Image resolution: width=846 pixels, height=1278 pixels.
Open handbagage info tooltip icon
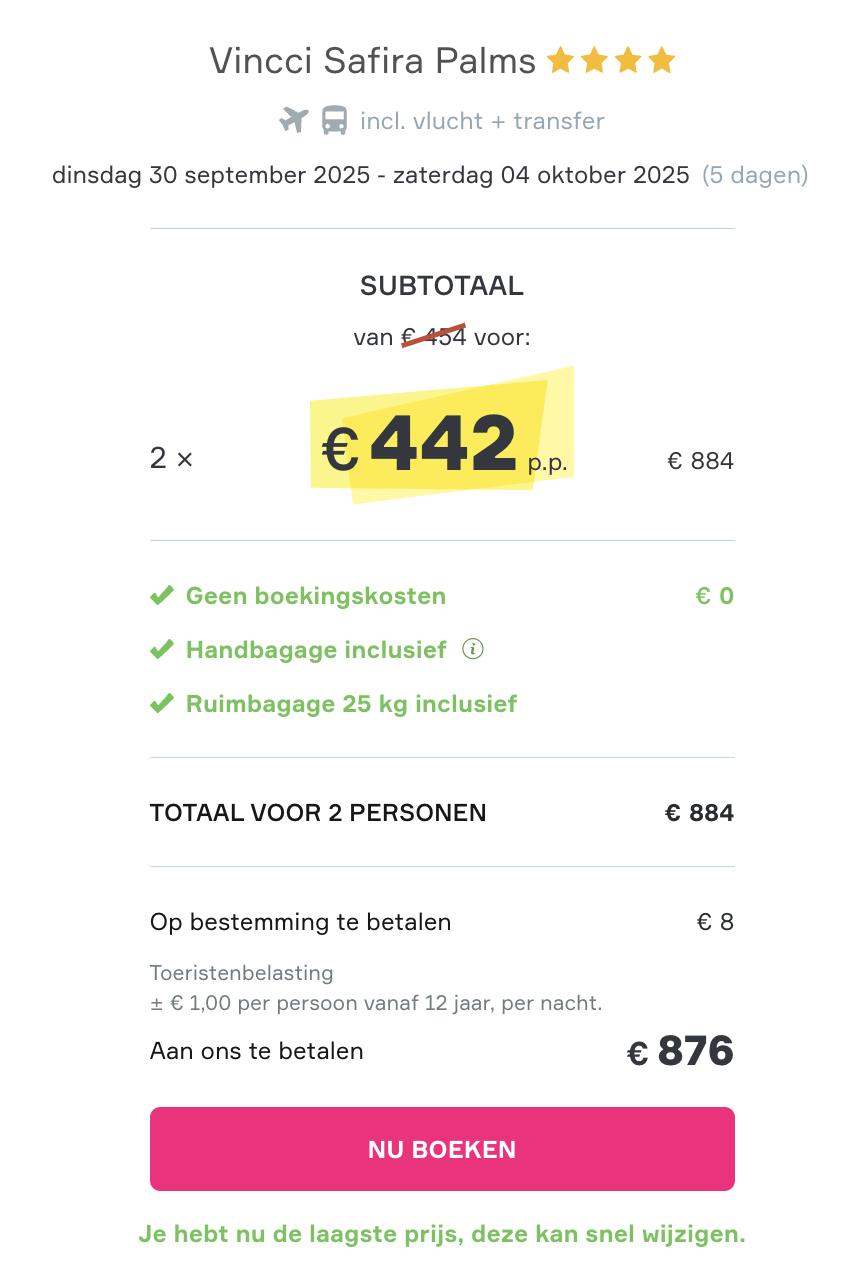pyautogui.click(x=473, y=649)
